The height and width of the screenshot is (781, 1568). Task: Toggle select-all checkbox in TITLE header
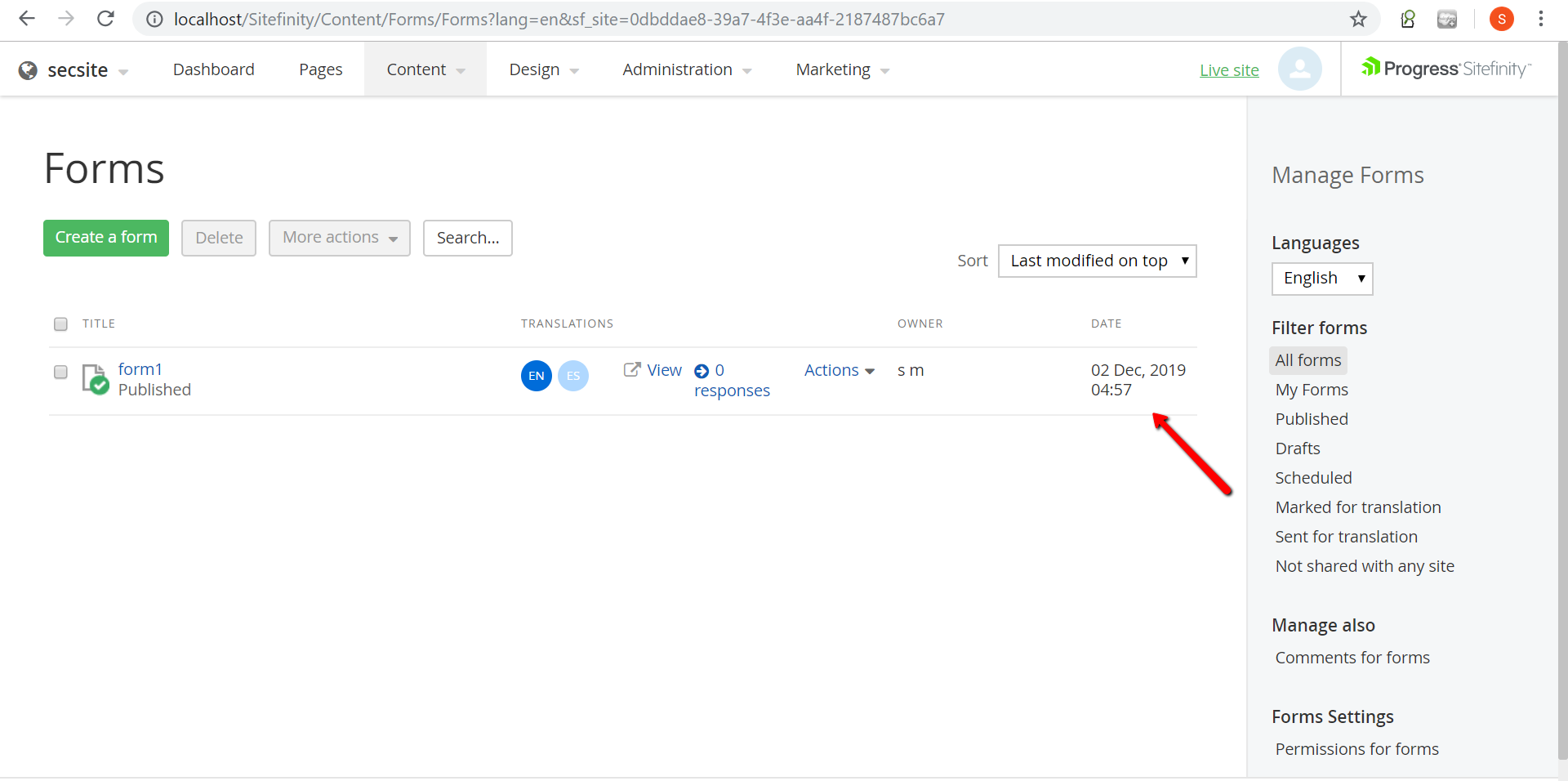pos(60,324)
